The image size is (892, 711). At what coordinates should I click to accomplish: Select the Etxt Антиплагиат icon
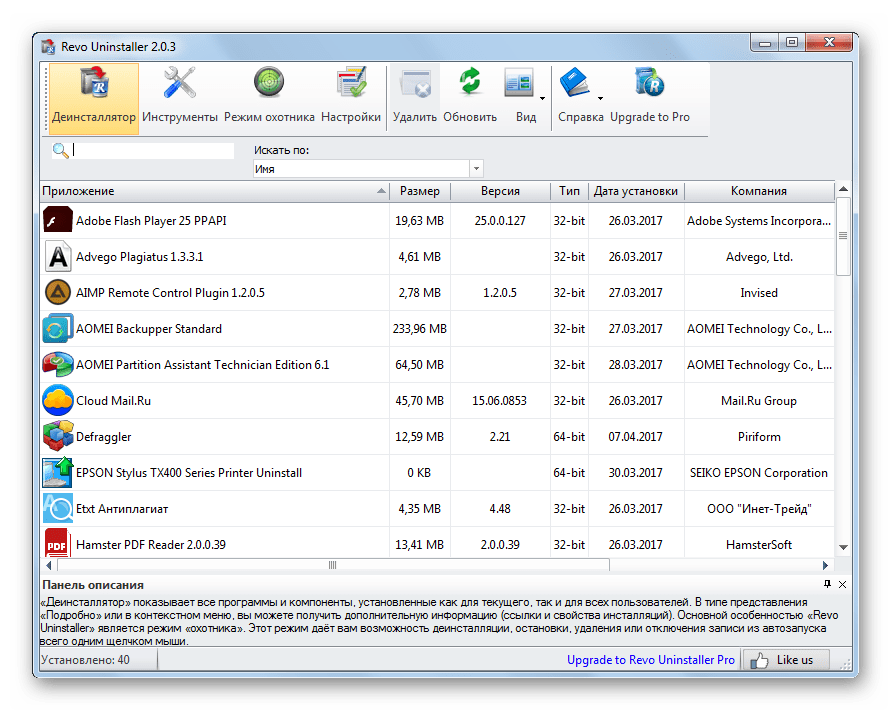tap(57, 509)
